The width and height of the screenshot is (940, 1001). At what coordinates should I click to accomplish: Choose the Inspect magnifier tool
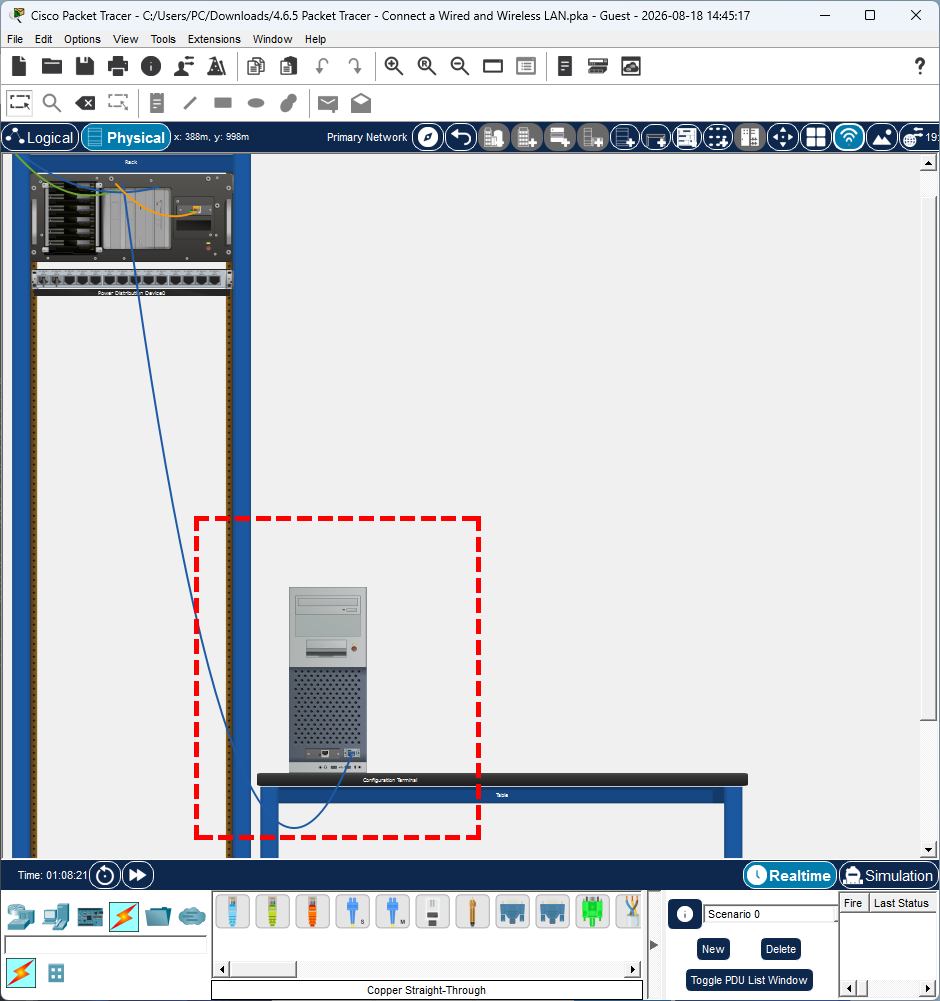(x=52, y=103)
